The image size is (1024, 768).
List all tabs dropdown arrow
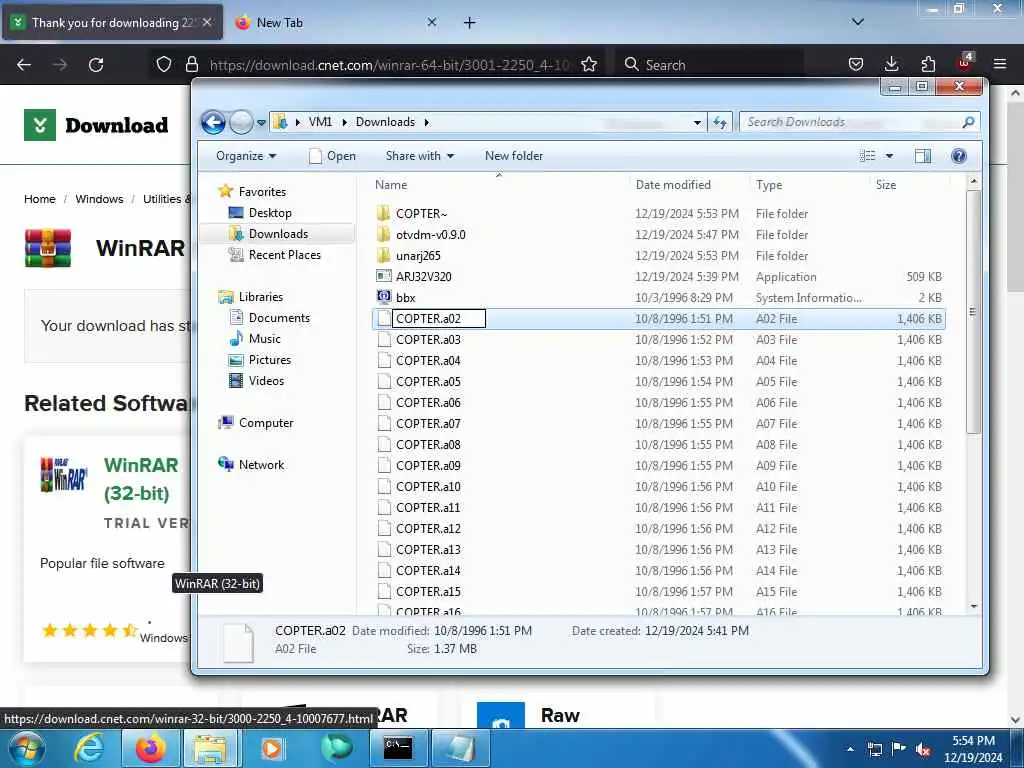pos(858,22)
